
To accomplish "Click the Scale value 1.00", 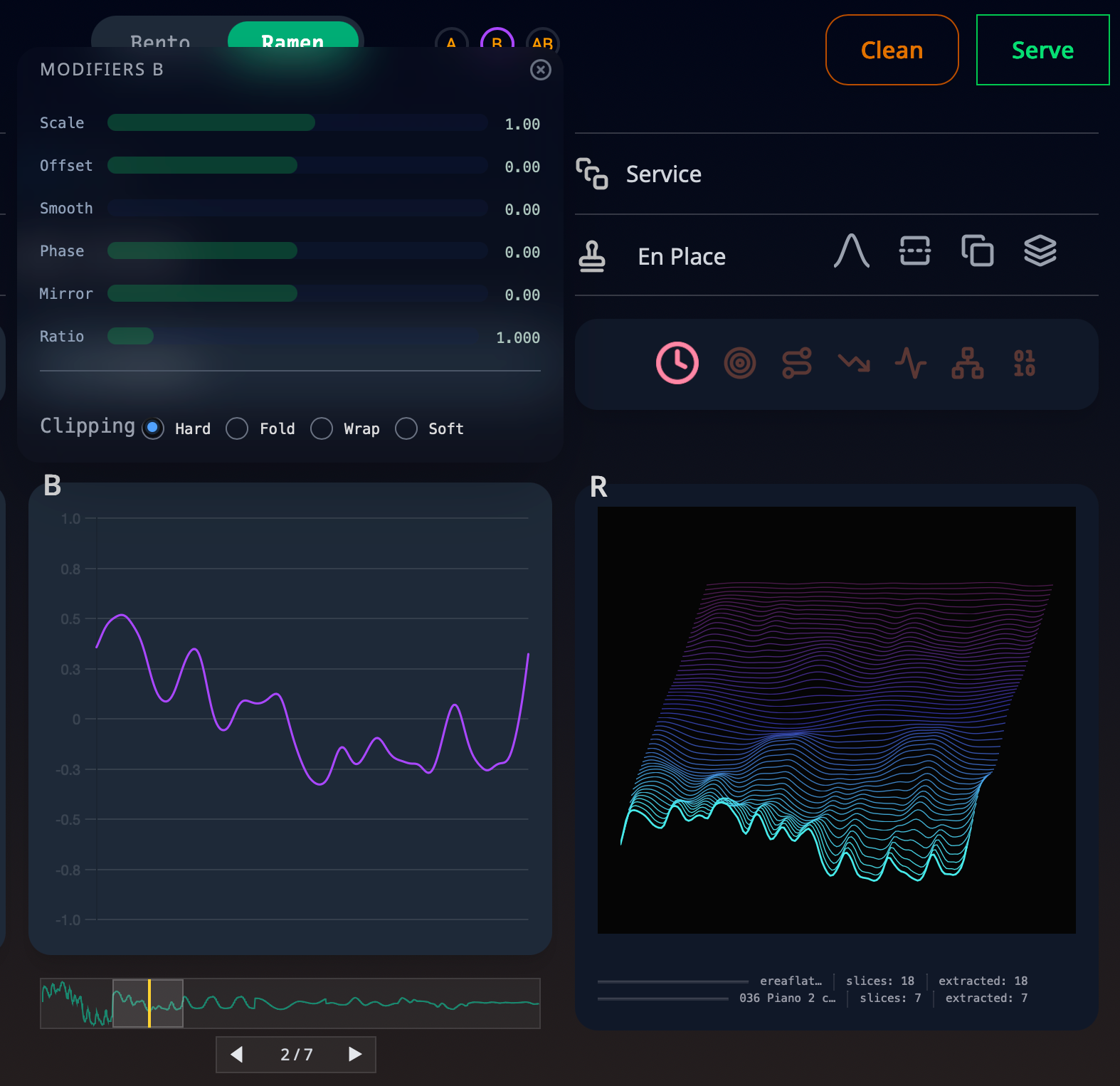I will (522, 124).
